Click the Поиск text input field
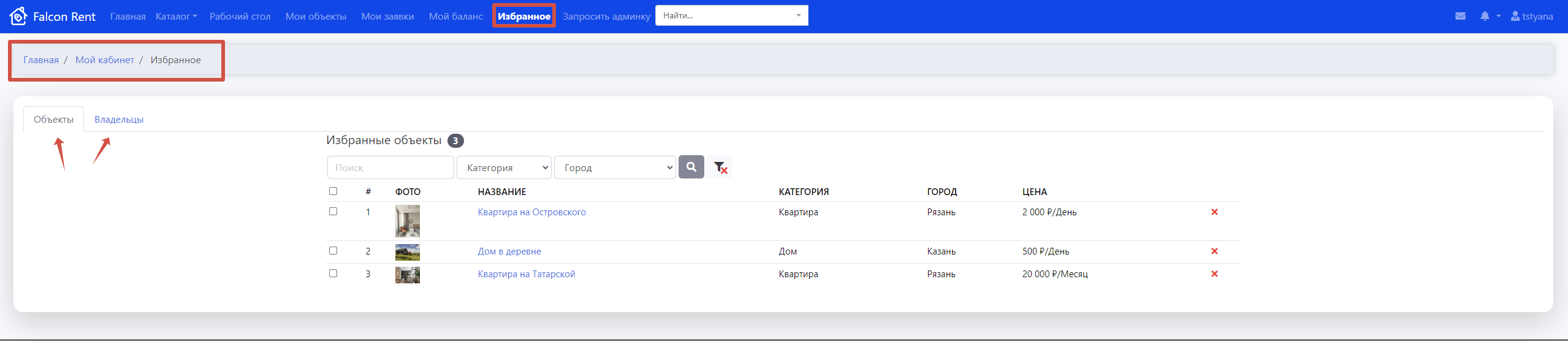 click(390, 167)
